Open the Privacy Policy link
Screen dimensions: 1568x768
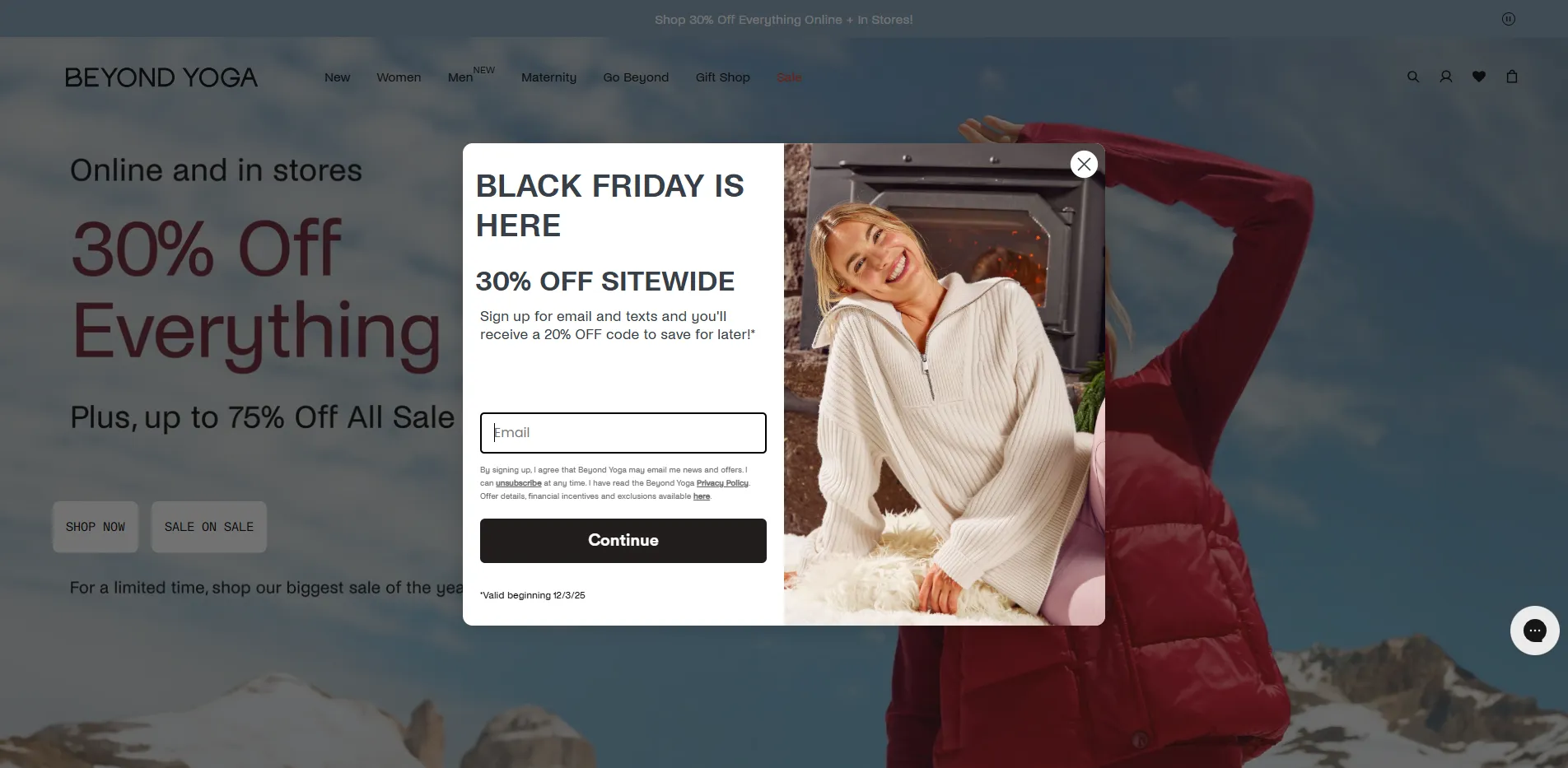(722, 483)
